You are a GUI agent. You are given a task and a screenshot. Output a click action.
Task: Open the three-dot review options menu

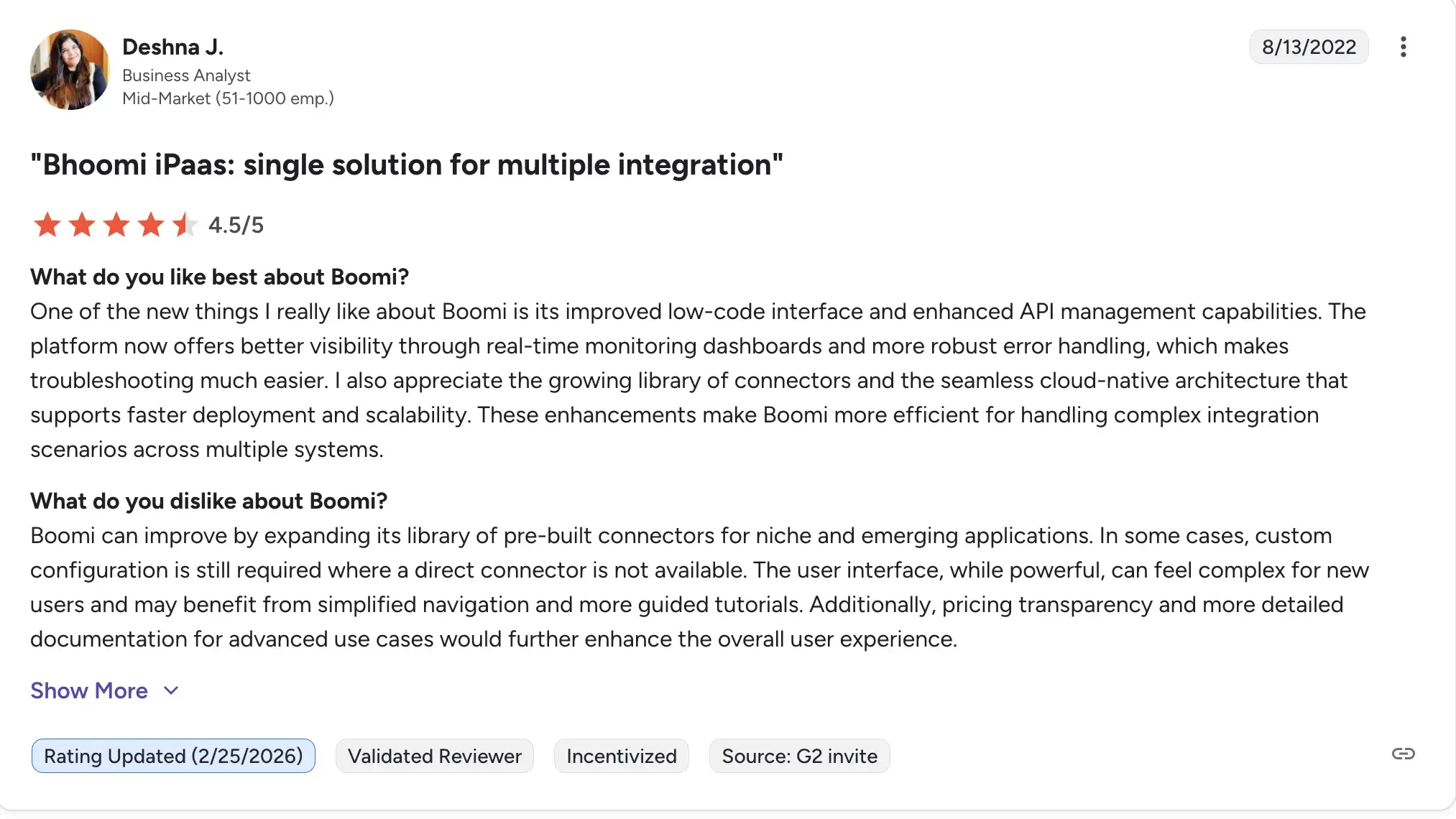(1403, 47)
